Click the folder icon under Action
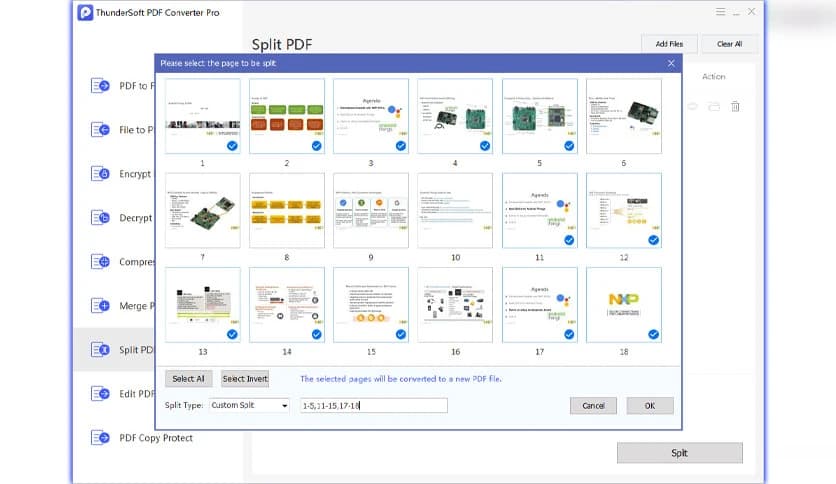The image size is (836, 484). click(714, 107)
